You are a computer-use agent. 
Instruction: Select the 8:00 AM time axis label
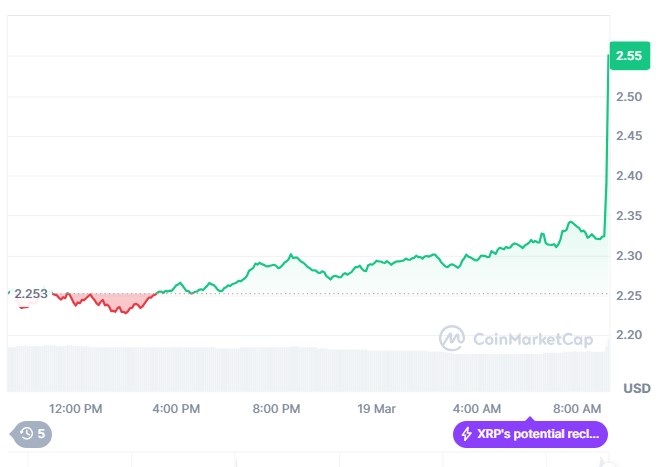577,408
